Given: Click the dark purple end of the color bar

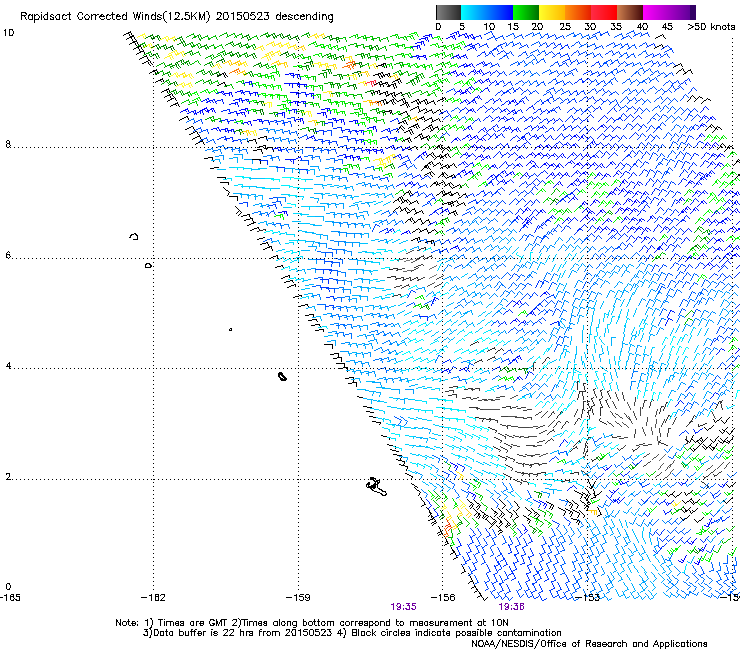Looking at the screenshot, I should [x=692, y=12].
